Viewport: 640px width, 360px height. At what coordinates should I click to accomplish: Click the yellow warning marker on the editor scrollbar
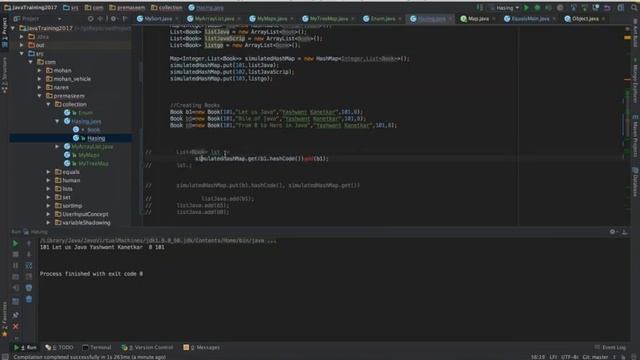coord(627,38)
